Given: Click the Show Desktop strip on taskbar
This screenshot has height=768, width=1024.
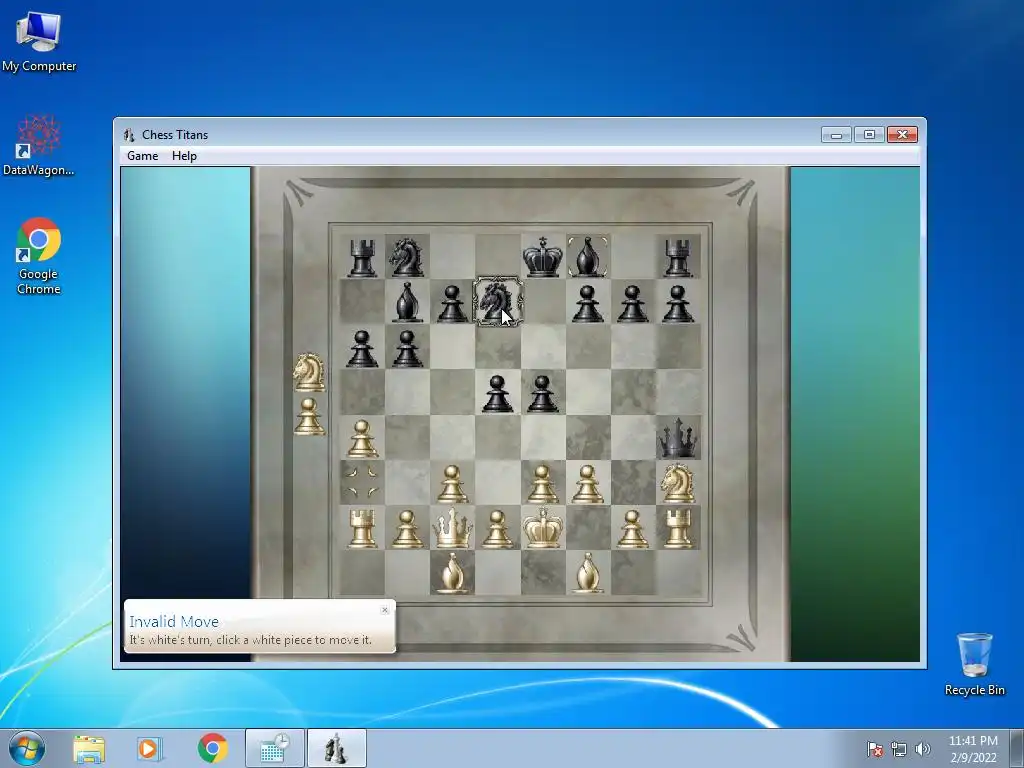Looking at the screenshot, I should 1017,748.
